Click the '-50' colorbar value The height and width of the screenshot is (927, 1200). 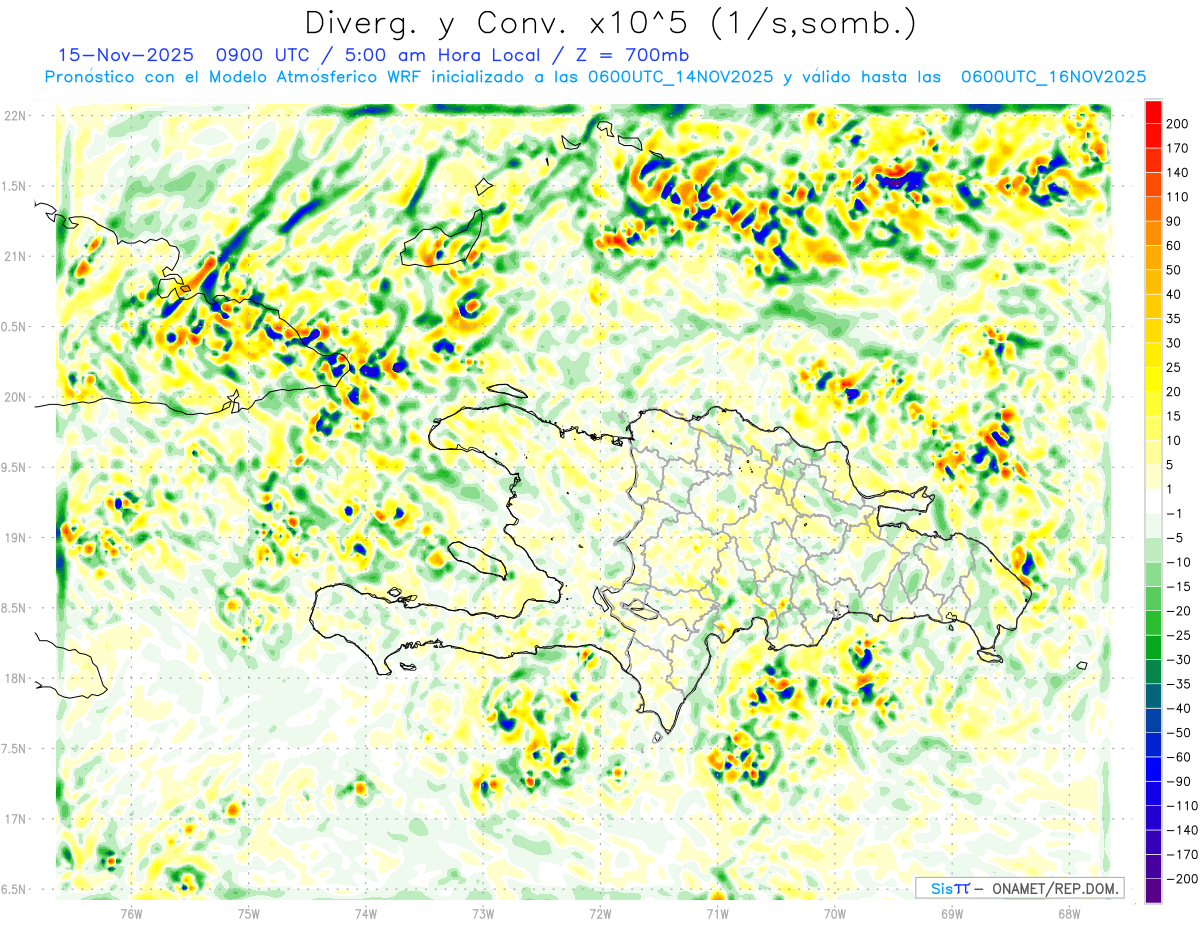tap(1177, 733)
